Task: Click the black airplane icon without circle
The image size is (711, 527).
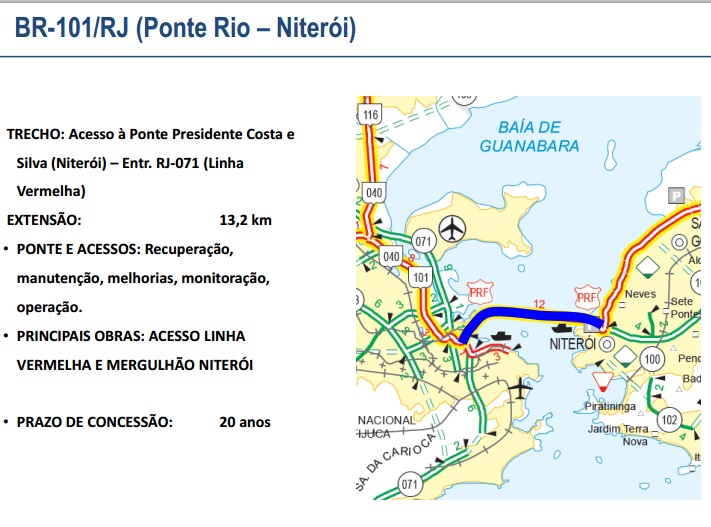Action: (520, 389)
